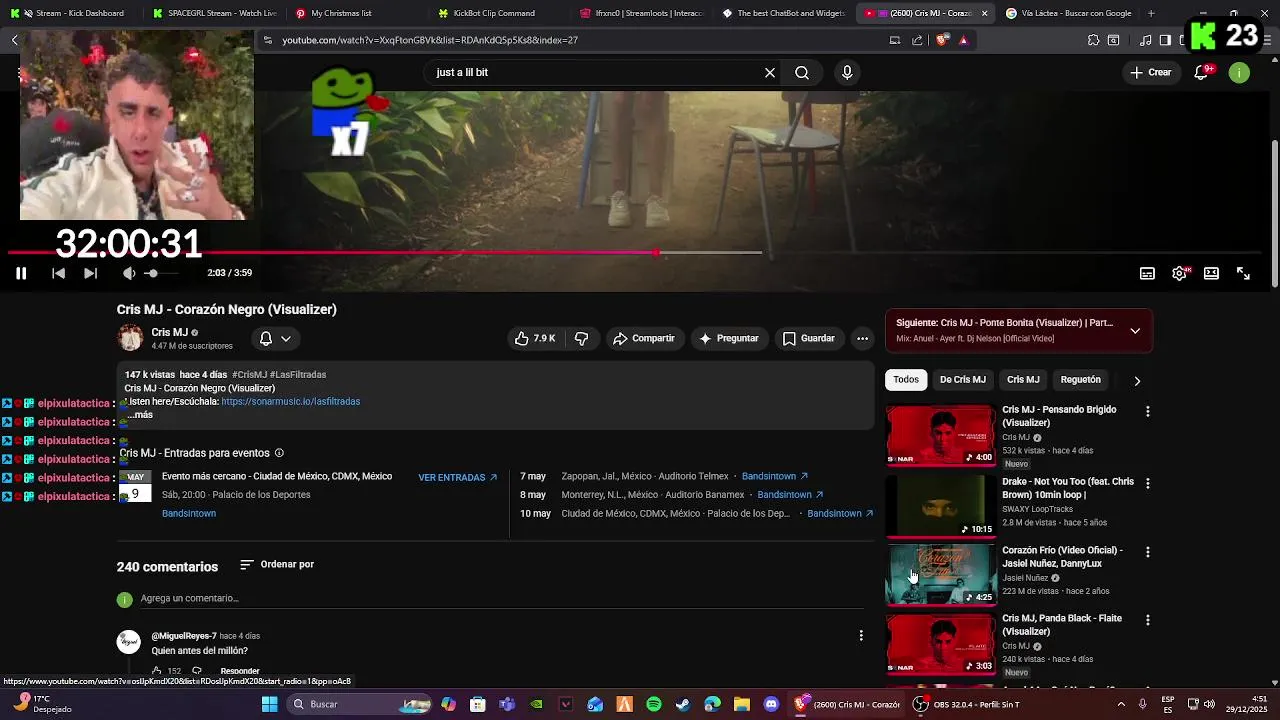Save video with Guardar button
This screenshot has width=1280, height=720.
point(808,339)
